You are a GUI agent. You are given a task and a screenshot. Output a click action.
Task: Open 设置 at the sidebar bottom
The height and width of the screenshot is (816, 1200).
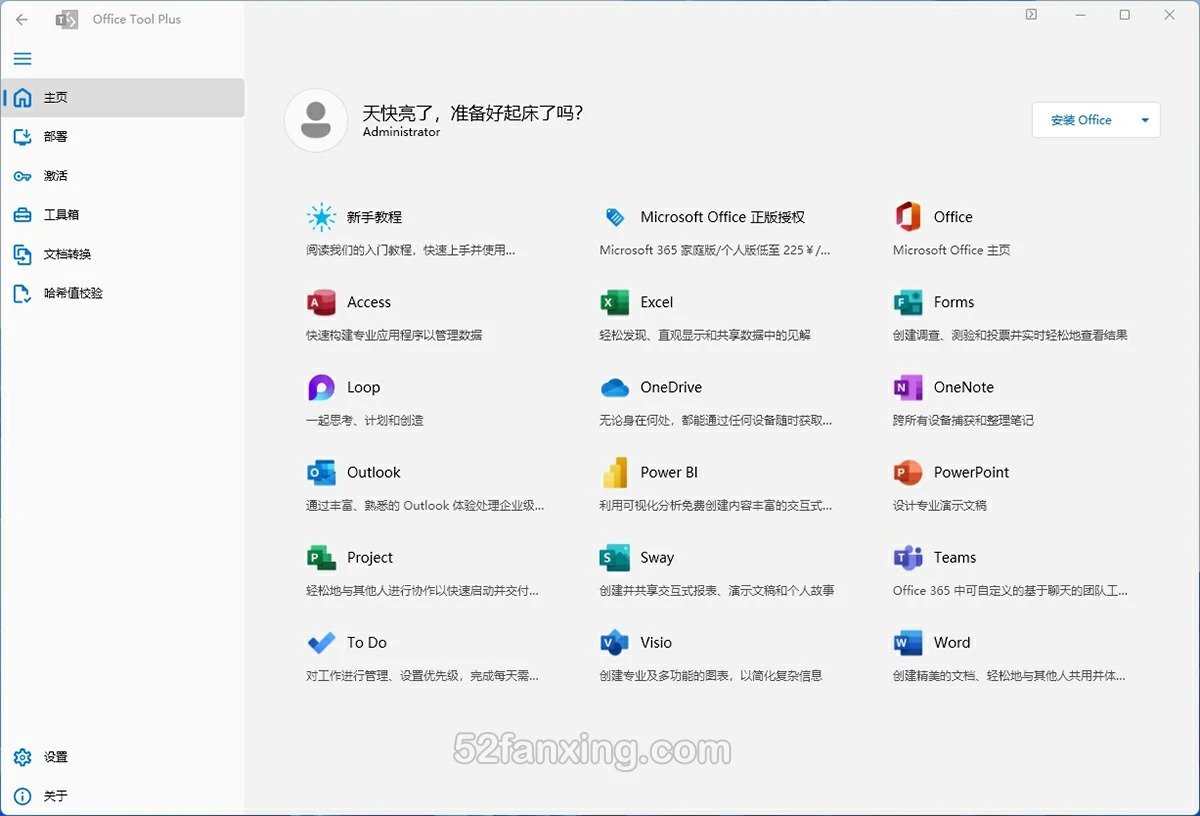(122, 757)
